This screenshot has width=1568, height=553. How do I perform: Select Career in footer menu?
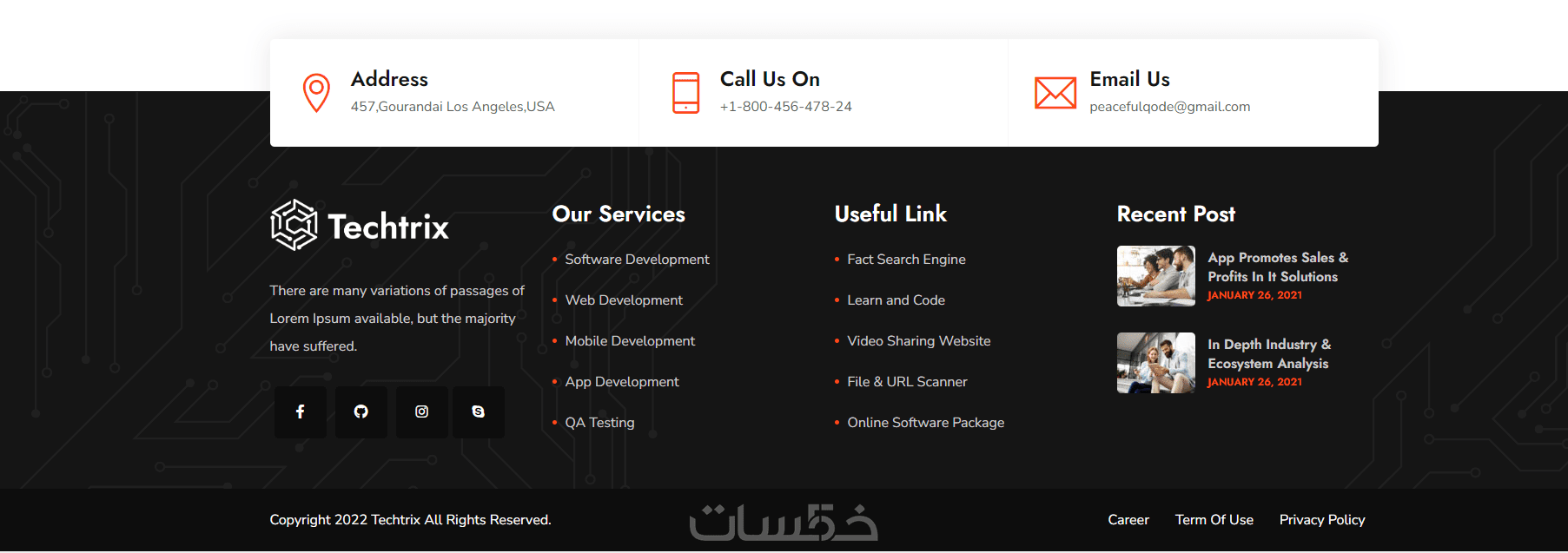click(1128, 520)
